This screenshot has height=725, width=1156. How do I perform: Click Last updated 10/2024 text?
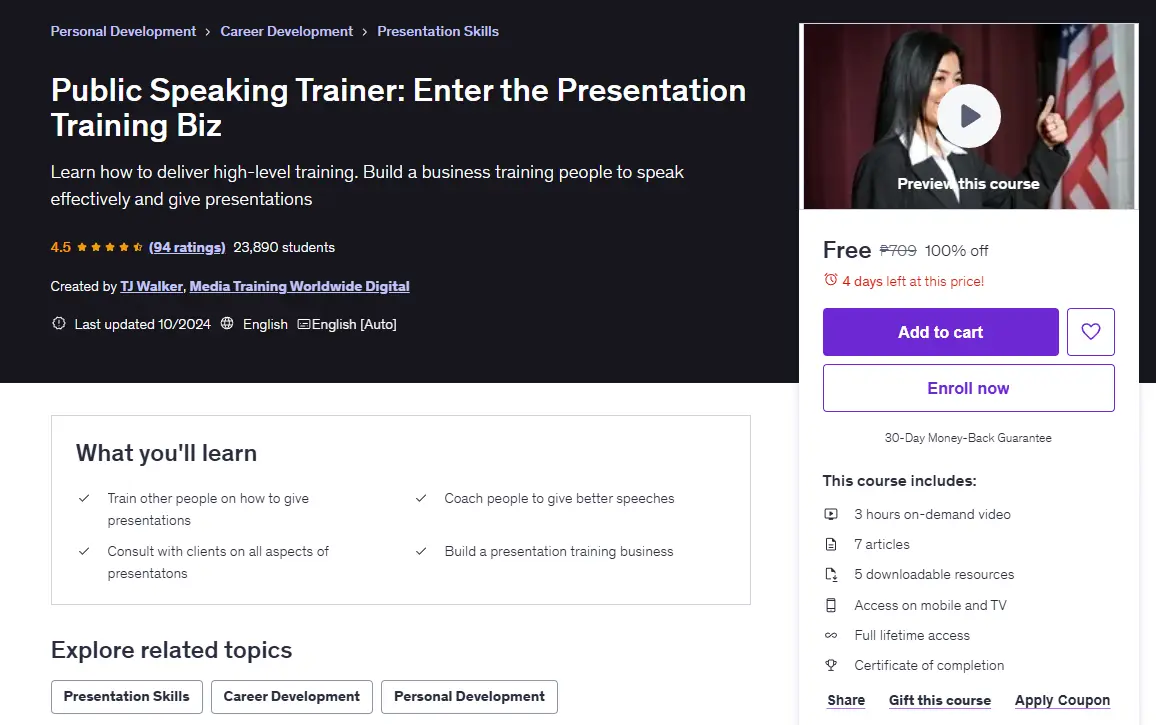point(142,324)
